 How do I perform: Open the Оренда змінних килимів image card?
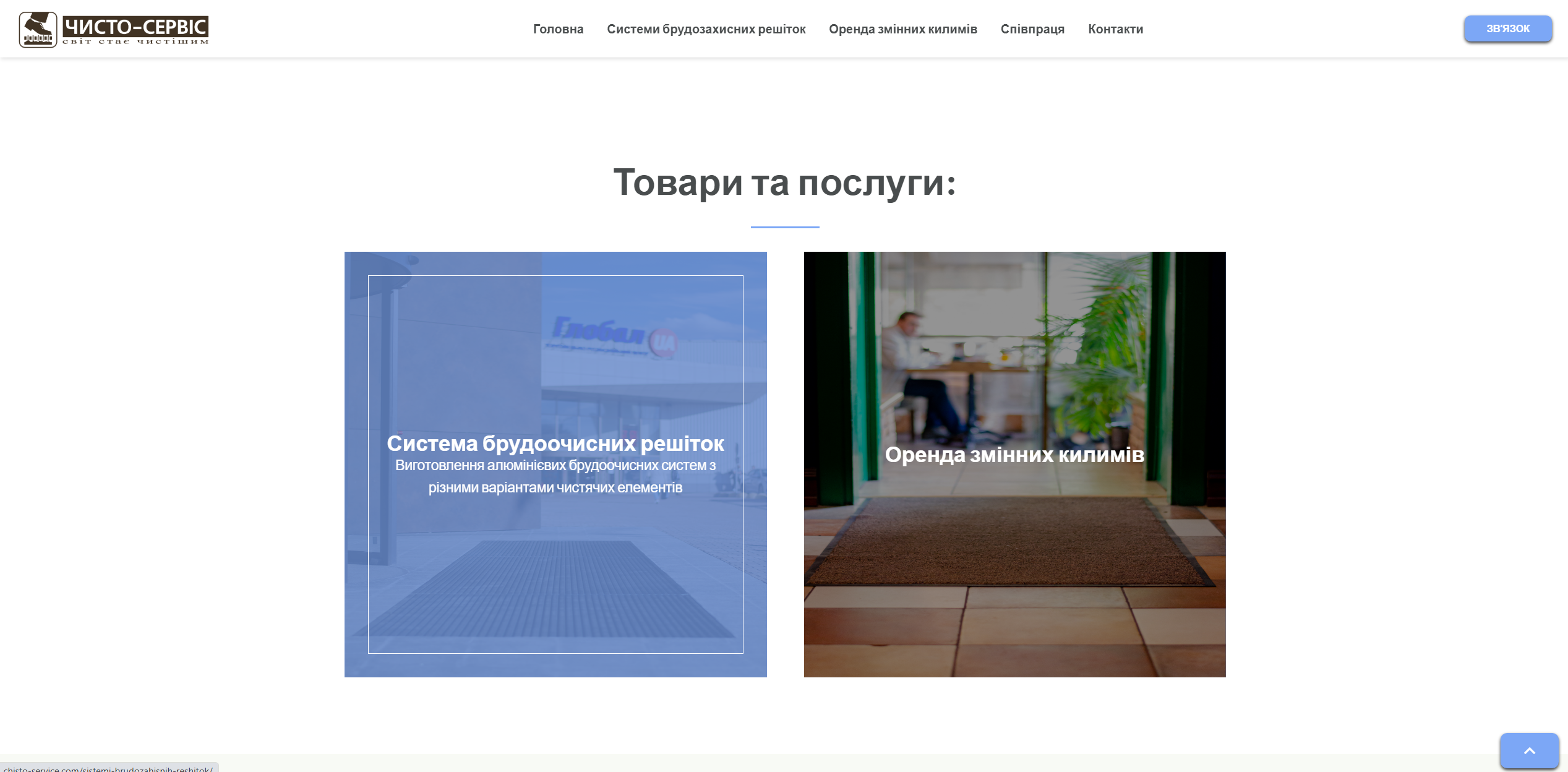1014,464
